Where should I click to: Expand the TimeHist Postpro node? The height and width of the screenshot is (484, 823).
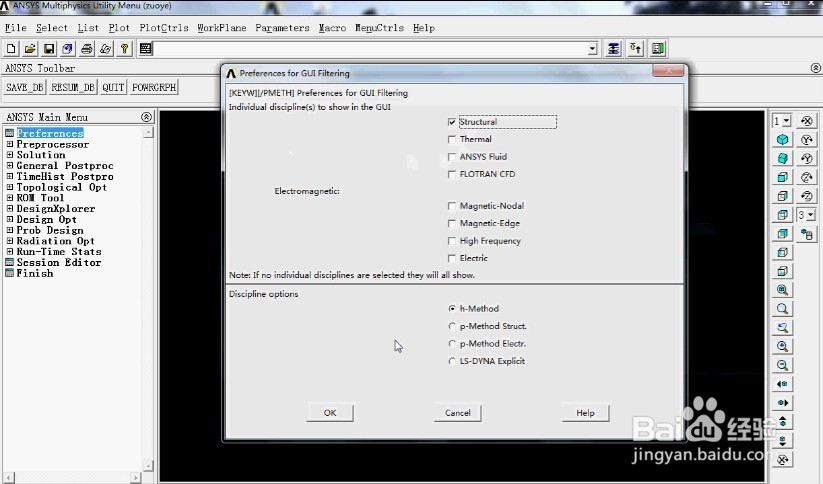(9, 176)
